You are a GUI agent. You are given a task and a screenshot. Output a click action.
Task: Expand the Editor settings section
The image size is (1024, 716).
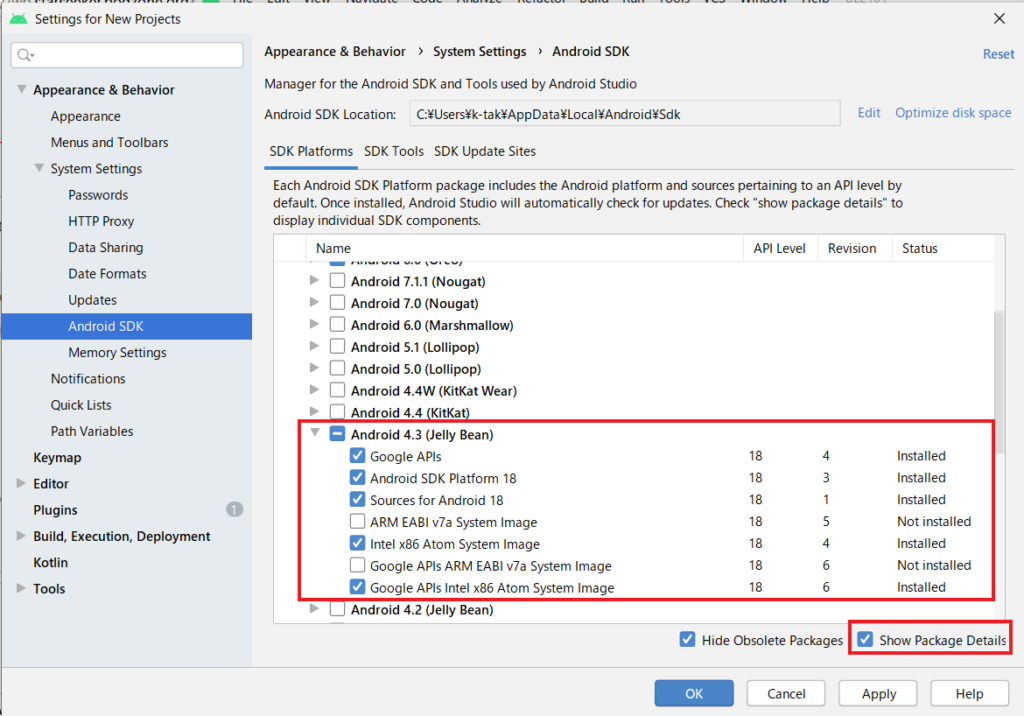22,484
